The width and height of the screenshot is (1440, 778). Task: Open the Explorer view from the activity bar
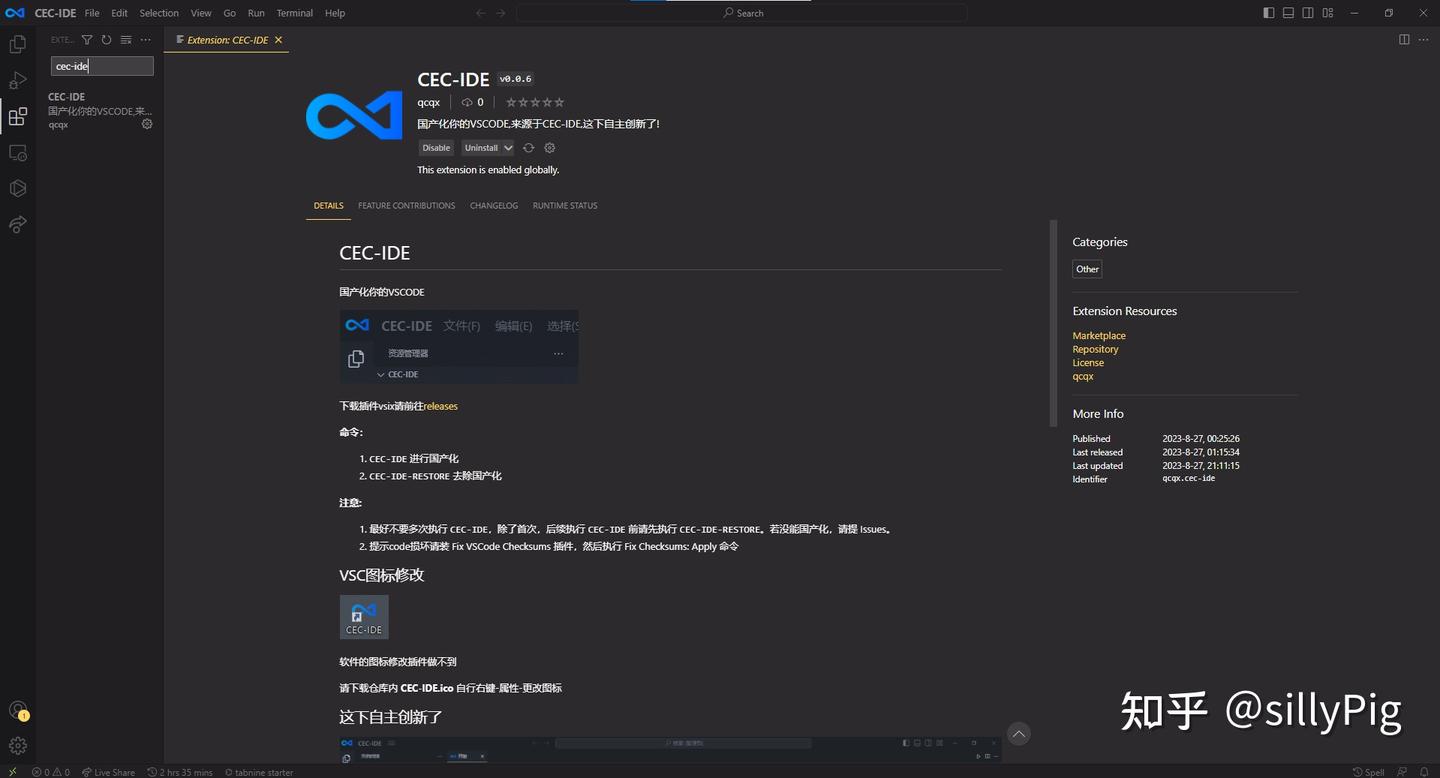[17, 44]
